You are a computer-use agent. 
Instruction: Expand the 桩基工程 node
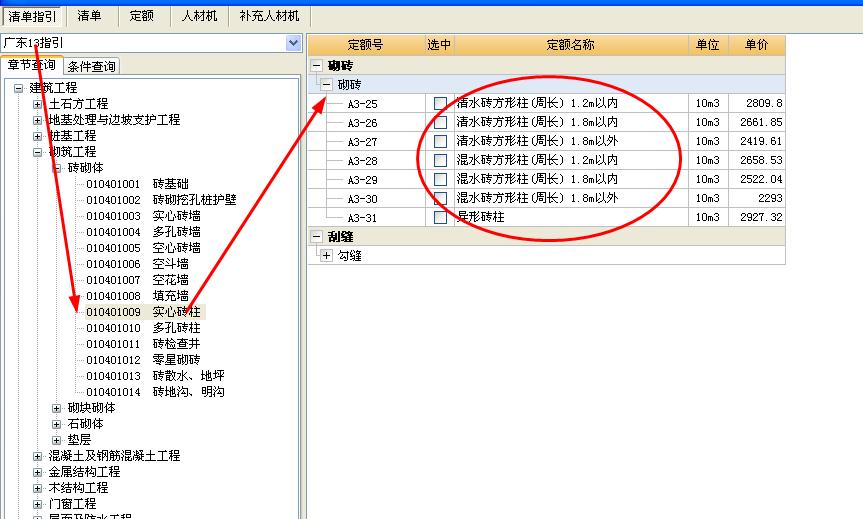(37, 136)
